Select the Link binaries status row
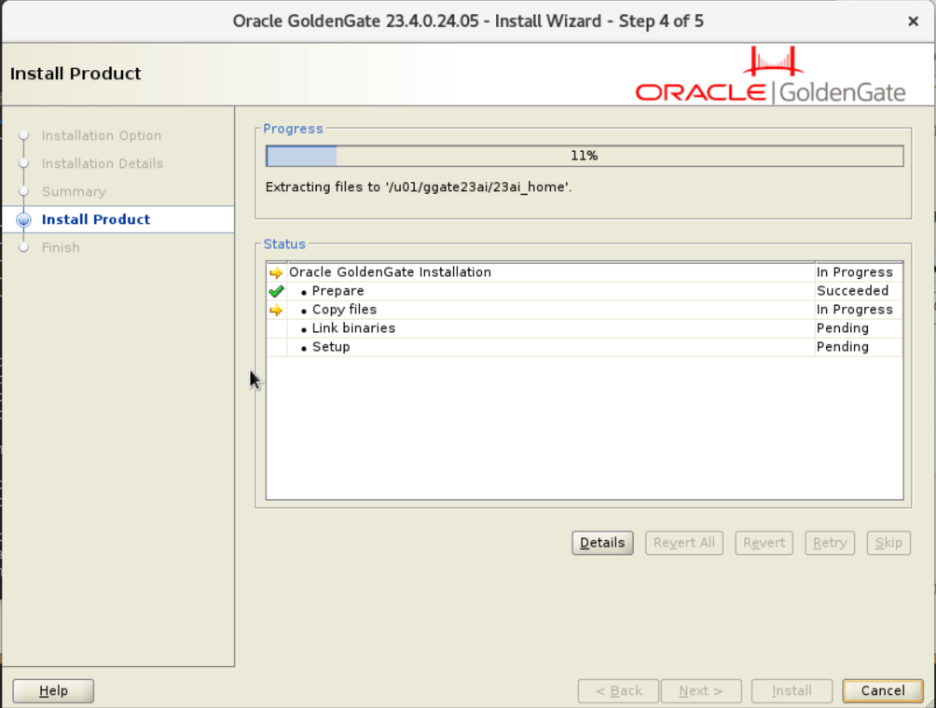Image resolution: width=936 pixels, height=708 pixels. point(584,328)
